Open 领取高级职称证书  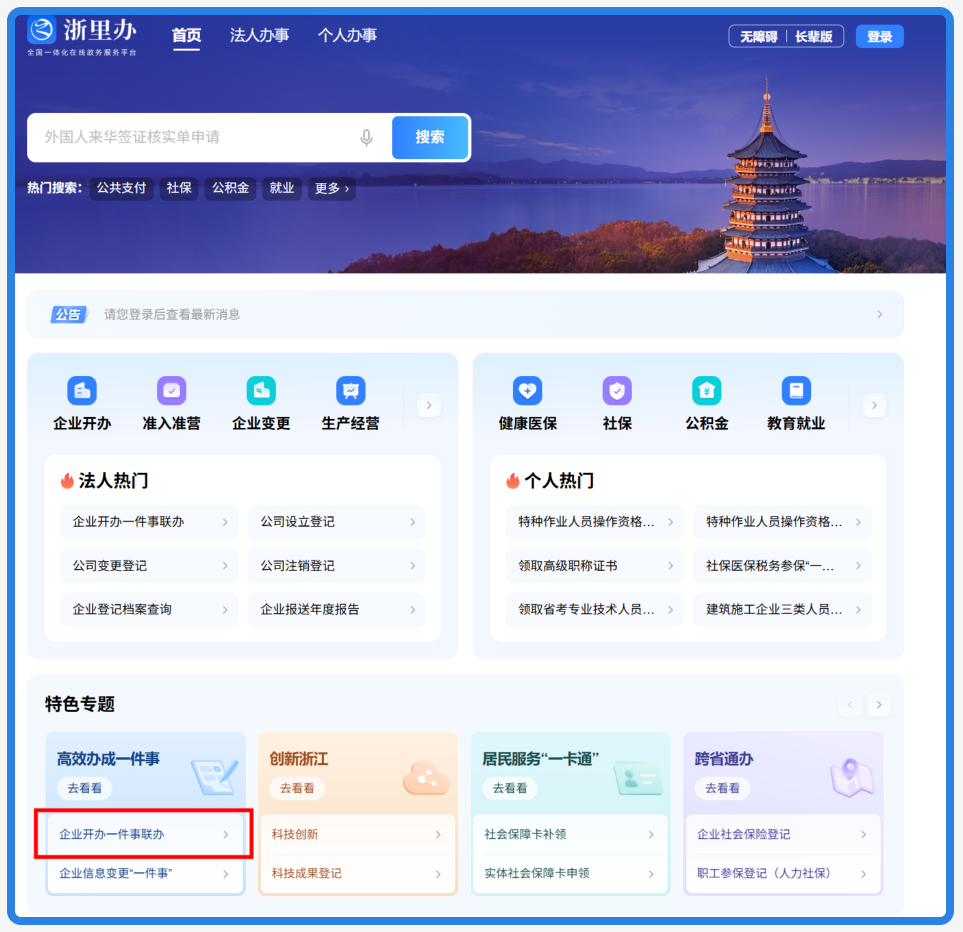(594, 565)
